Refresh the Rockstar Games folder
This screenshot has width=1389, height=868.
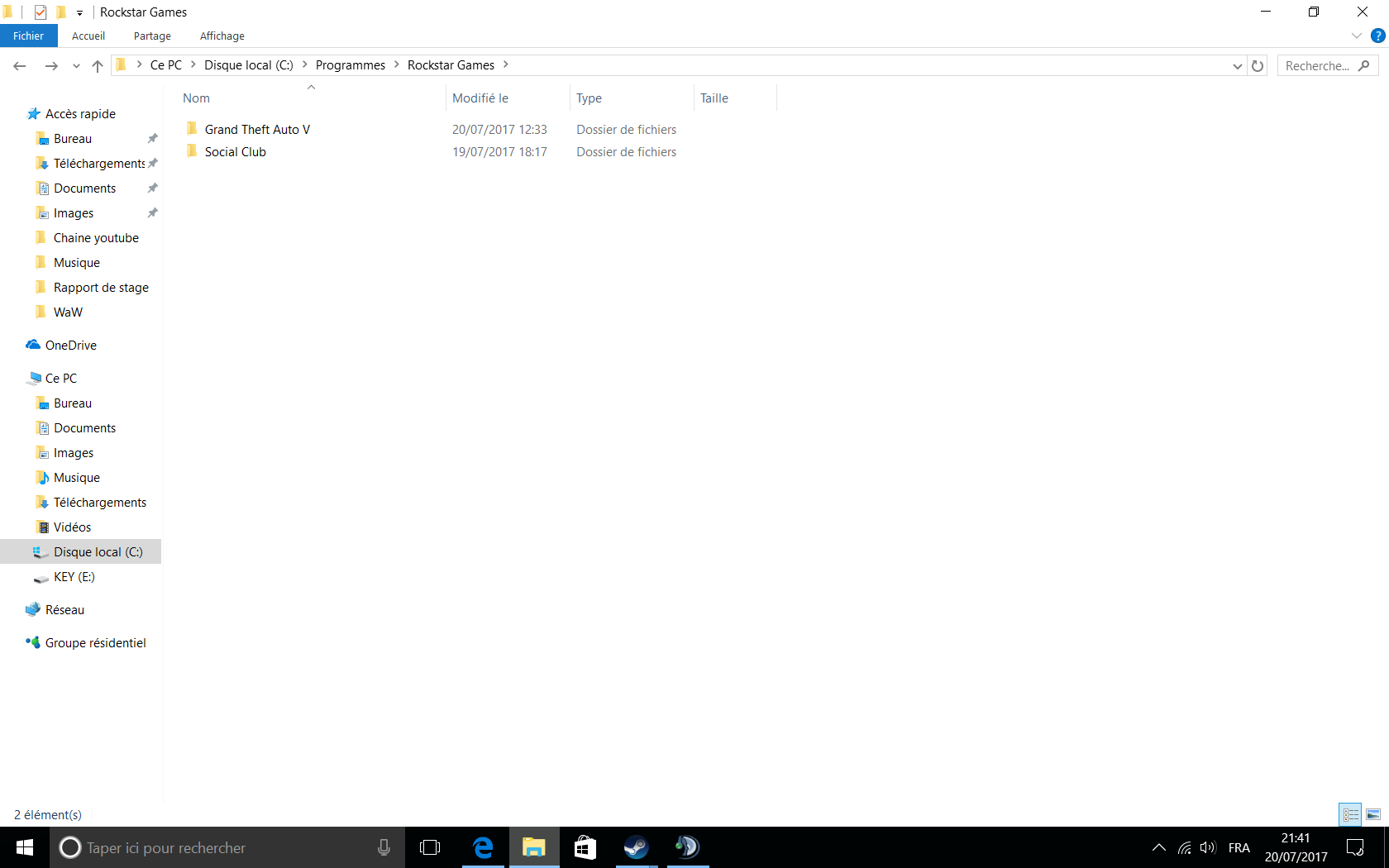click(x=1258, y=66)
